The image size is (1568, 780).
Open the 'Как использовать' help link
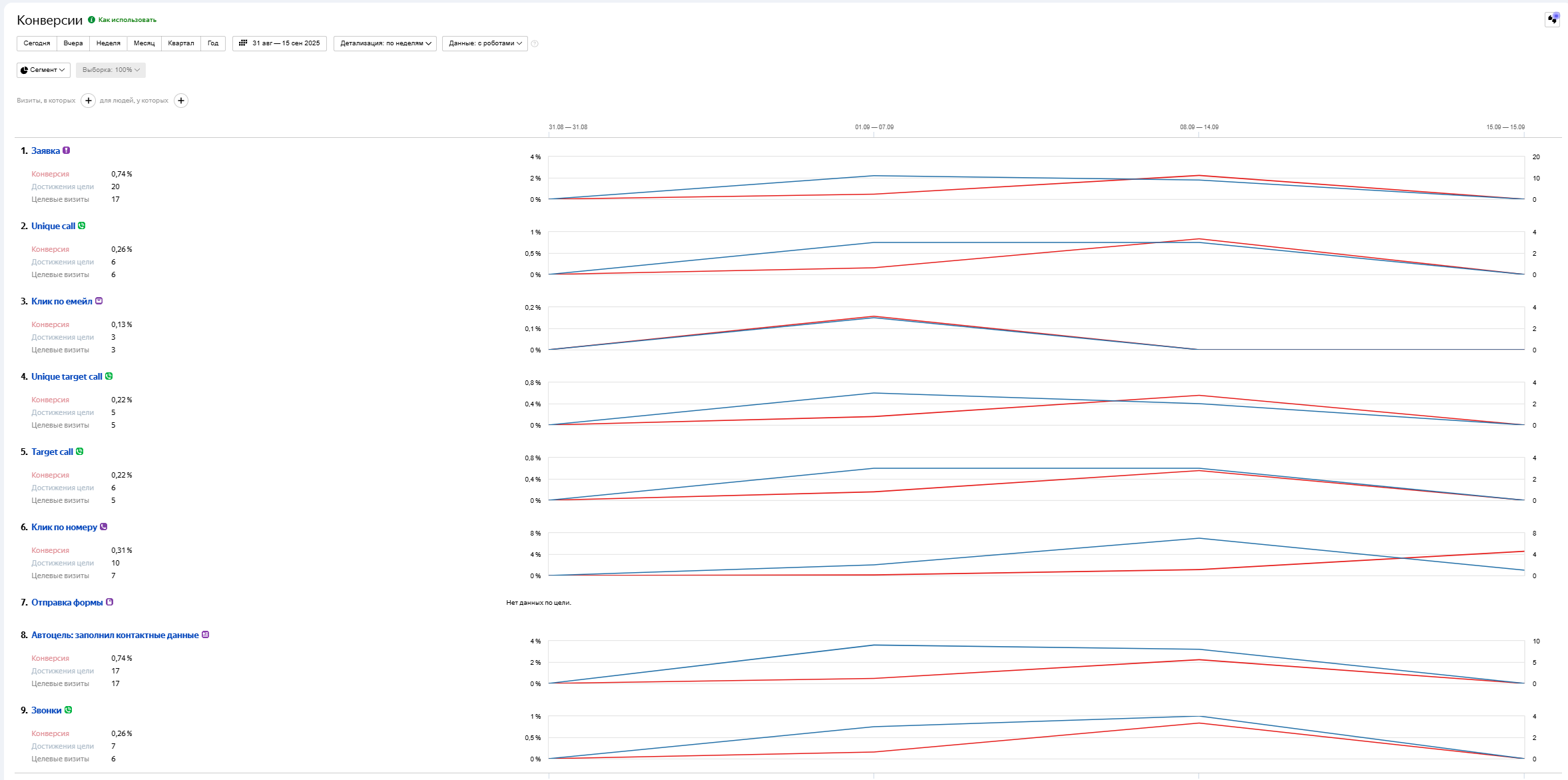tap(127, 20)
